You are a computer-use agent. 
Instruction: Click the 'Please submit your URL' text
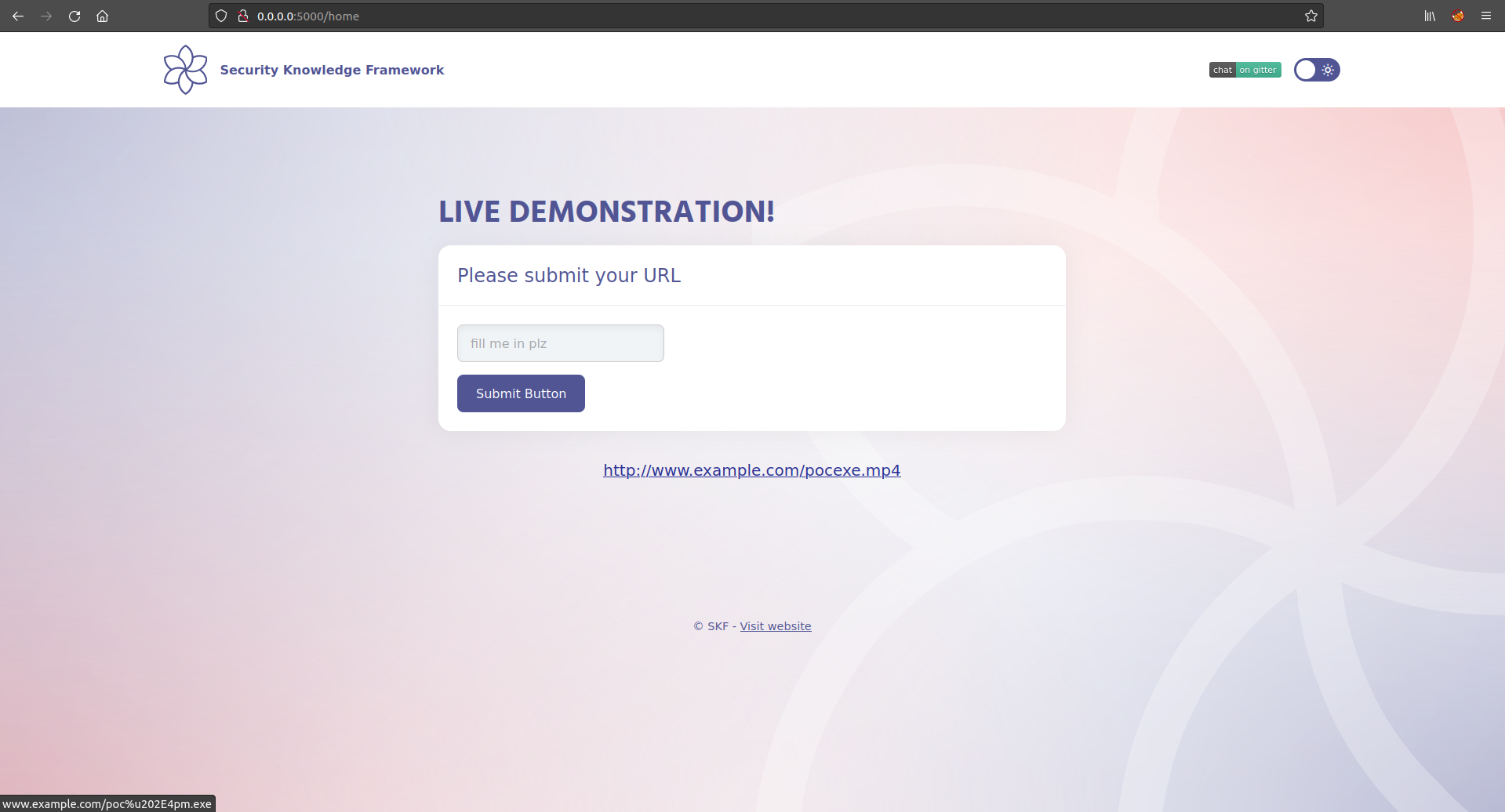[x=569, y=275]
